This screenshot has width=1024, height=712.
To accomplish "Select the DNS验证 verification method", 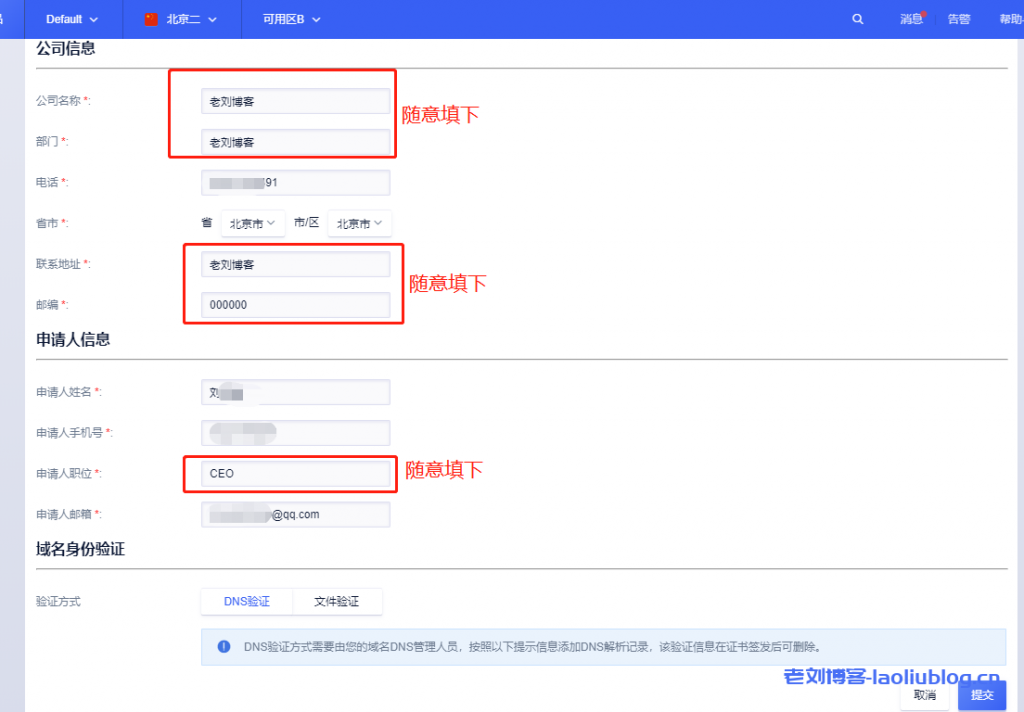I will coord(246,601).
